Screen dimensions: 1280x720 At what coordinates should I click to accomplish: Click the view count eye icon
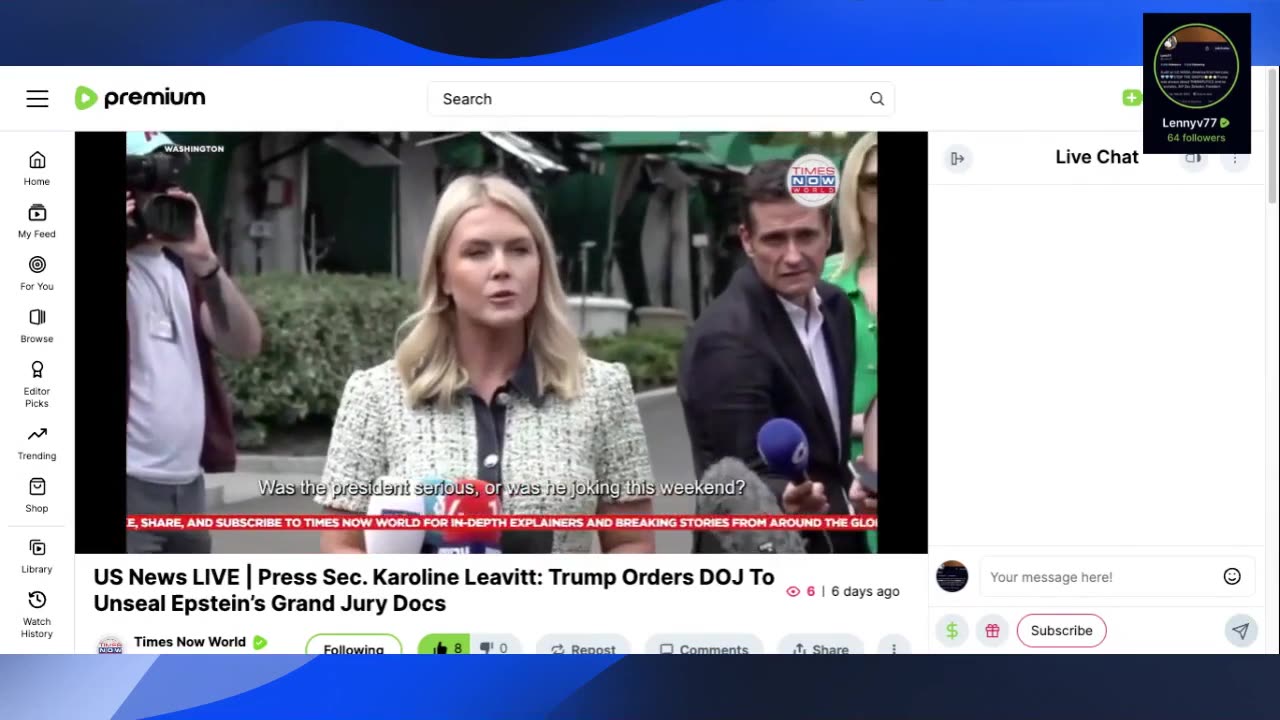click(x=793, y=592)
